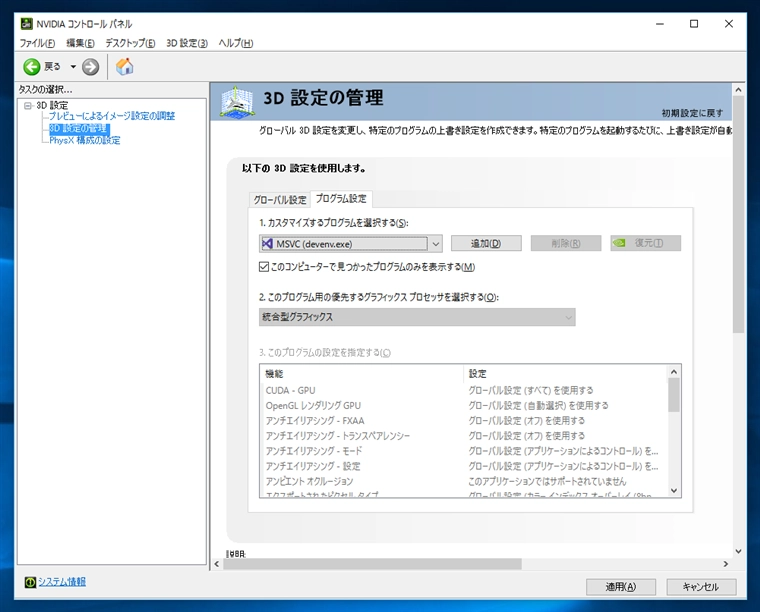Select プレビューによるイメージ設定の調整 tree item

point(111,116)
